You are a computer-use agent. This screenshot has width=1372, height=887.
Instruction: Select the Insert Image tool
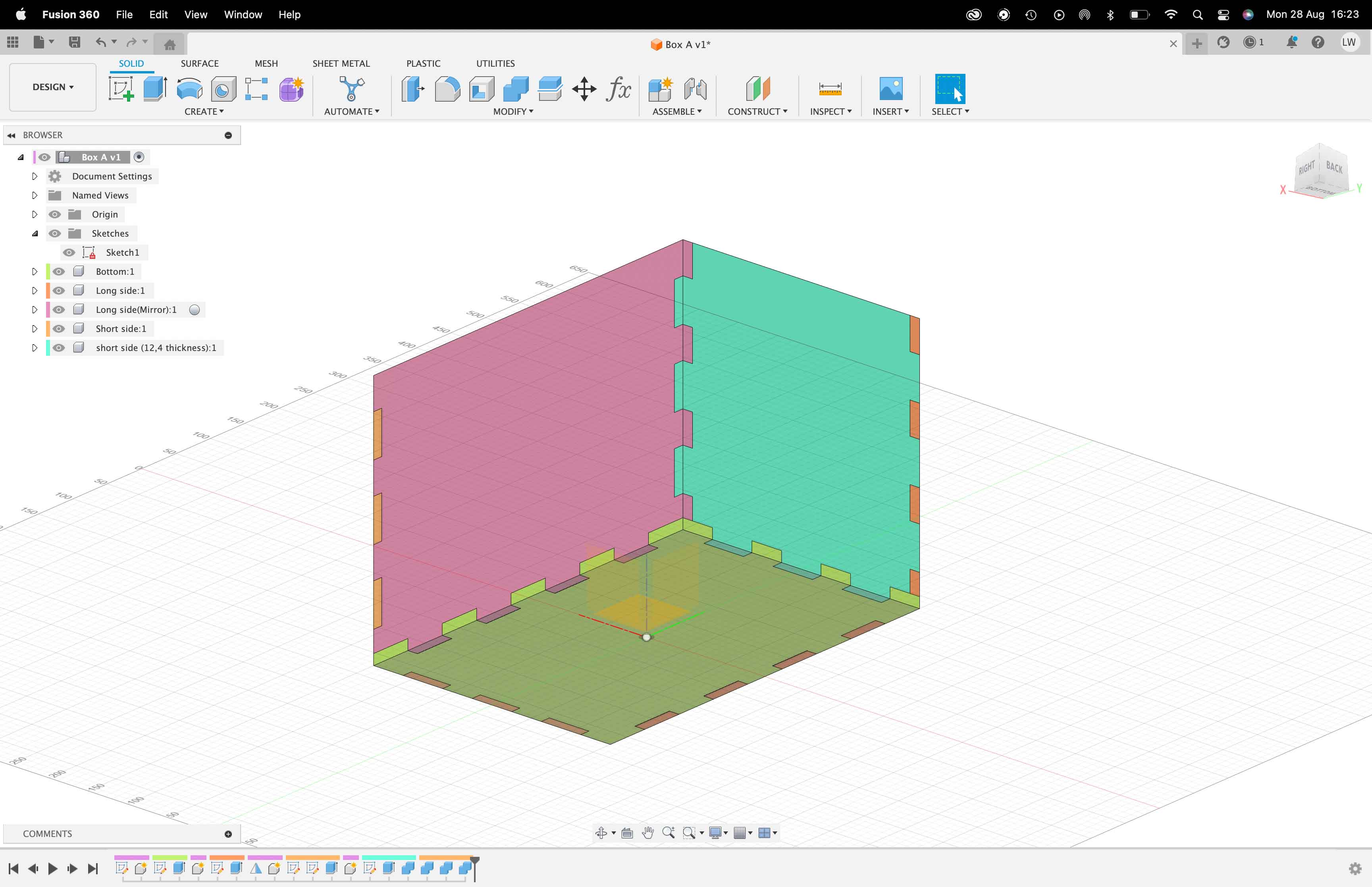891,89
